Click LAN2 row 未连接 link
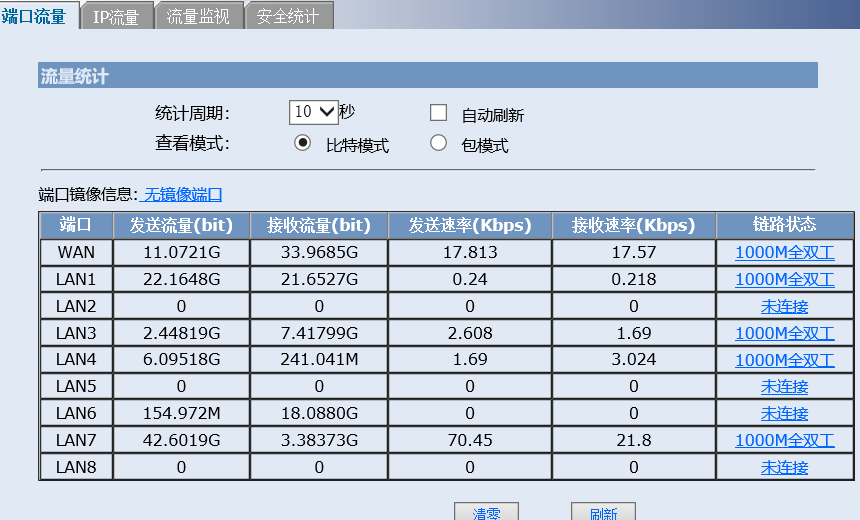The height and width of the screenshot is (520, 860). click(x=785, y=306)
